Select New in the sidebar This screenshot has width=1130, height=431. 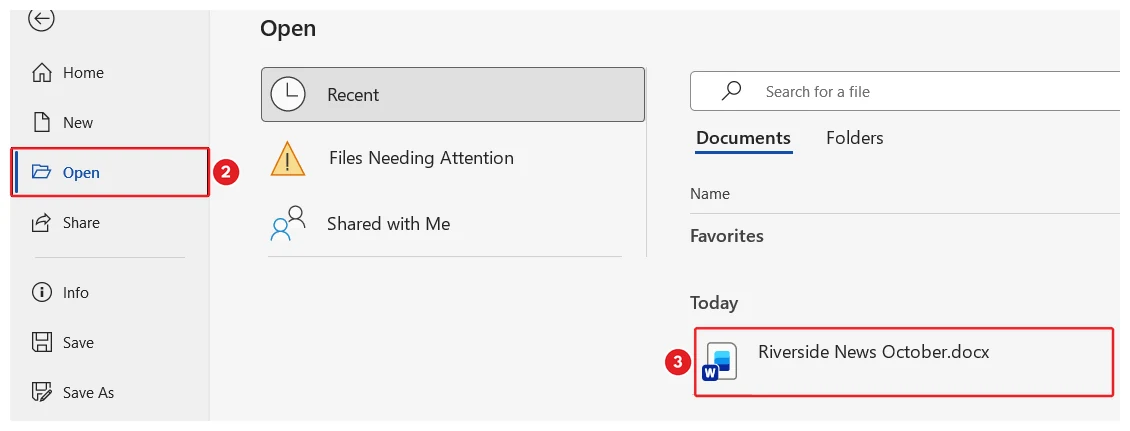[x=110, y=123]
